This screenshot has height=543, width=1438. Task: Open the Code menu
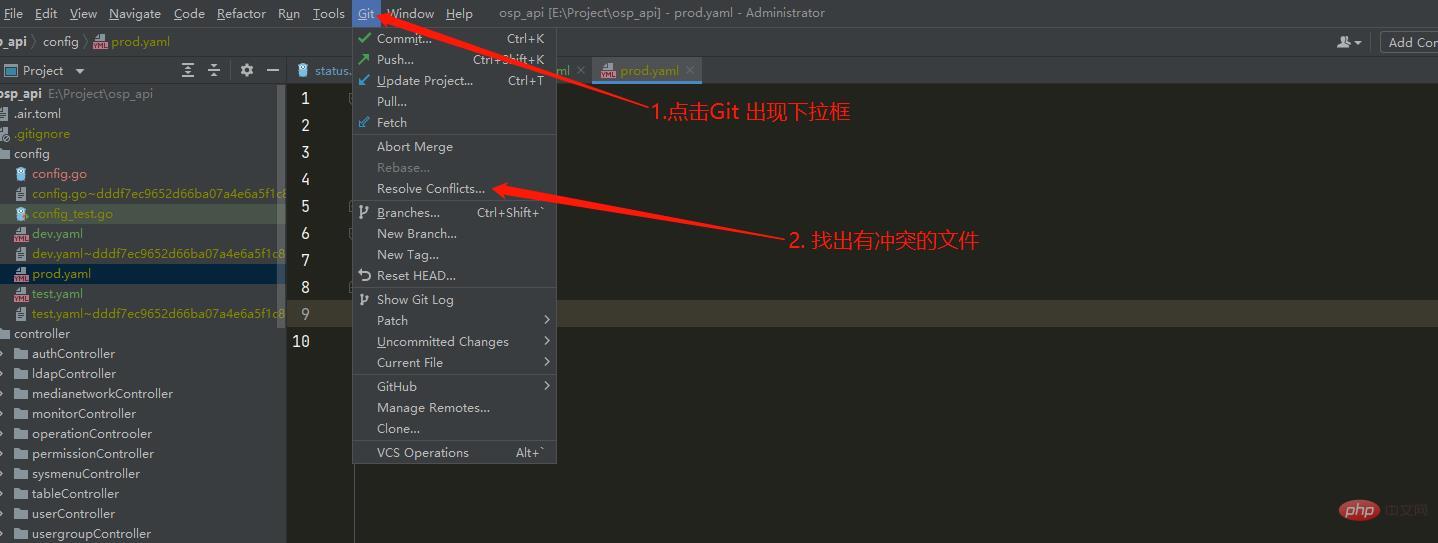pos(189,13)
